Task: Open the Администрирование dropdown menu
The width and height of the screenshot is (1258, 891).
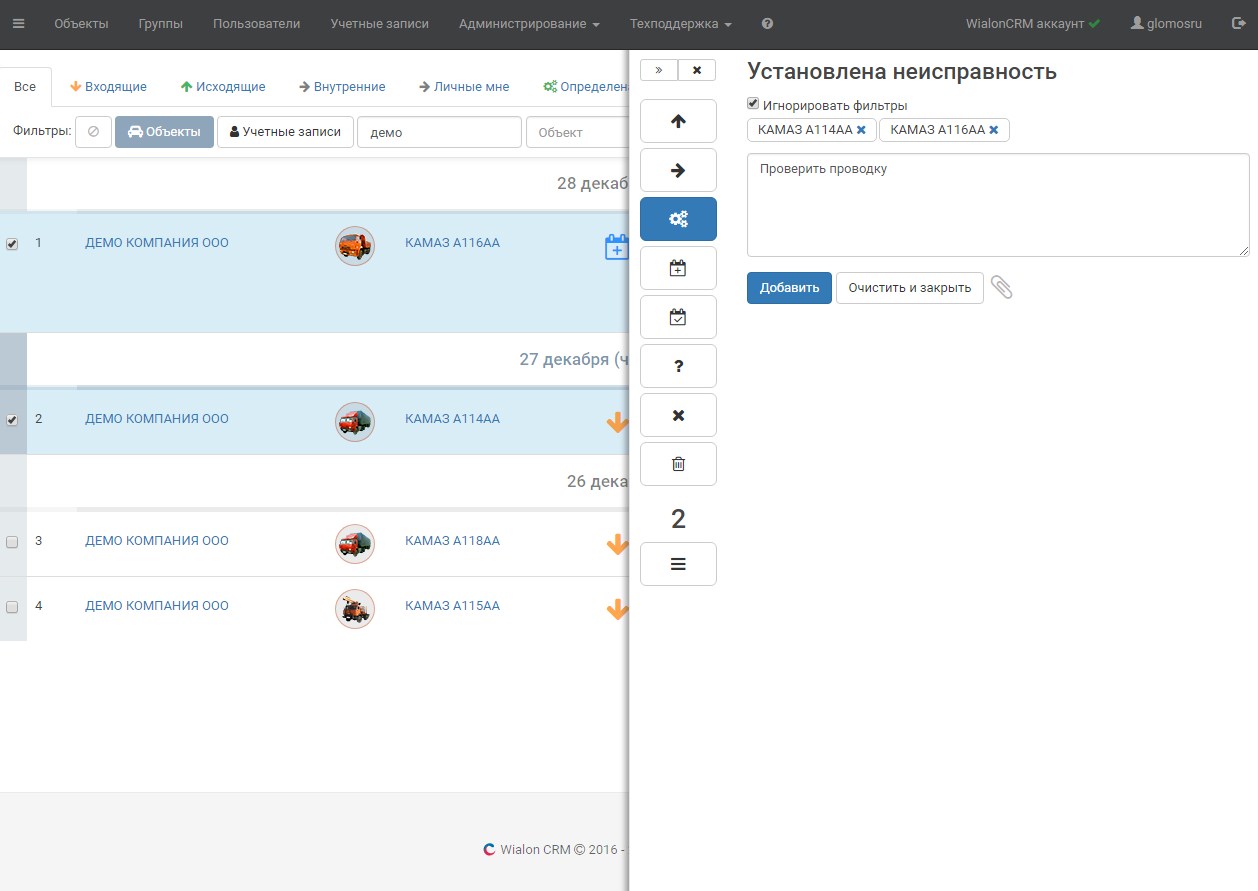Action: [x=529, y=24]
